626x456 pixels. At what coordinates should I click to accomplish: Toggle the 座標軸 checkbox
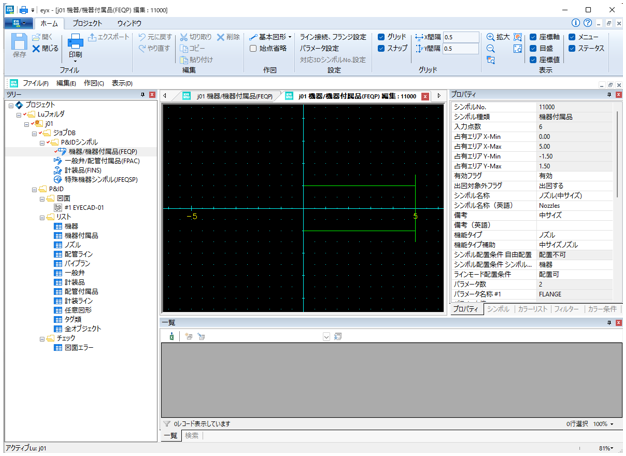click(x=533, y=37)
